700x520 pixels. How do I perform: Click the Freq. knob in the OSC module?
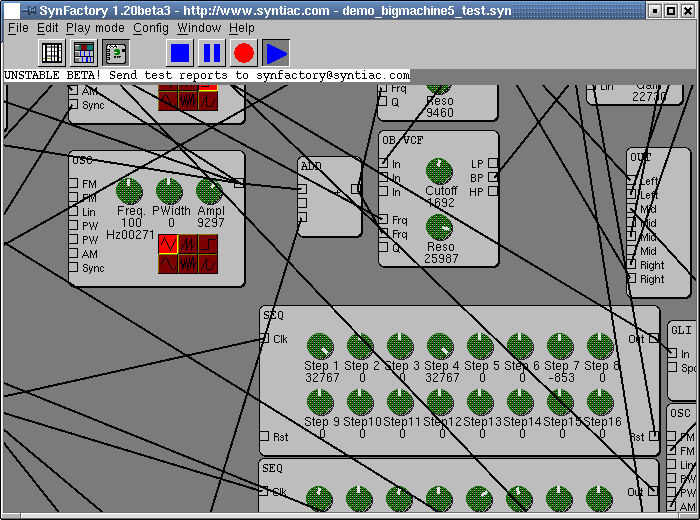(x=129, y=191)
